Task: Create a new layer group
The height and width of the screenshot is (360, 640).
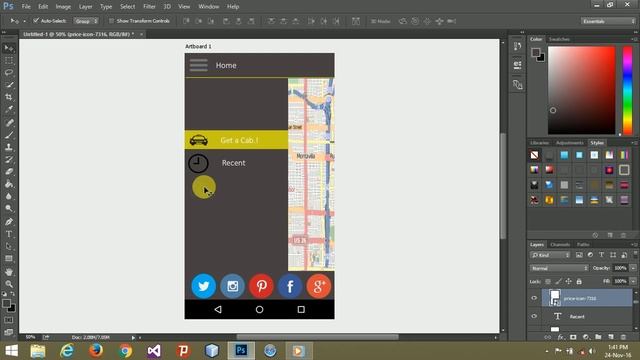Action: pyautogui.click(x=598, y=337)
